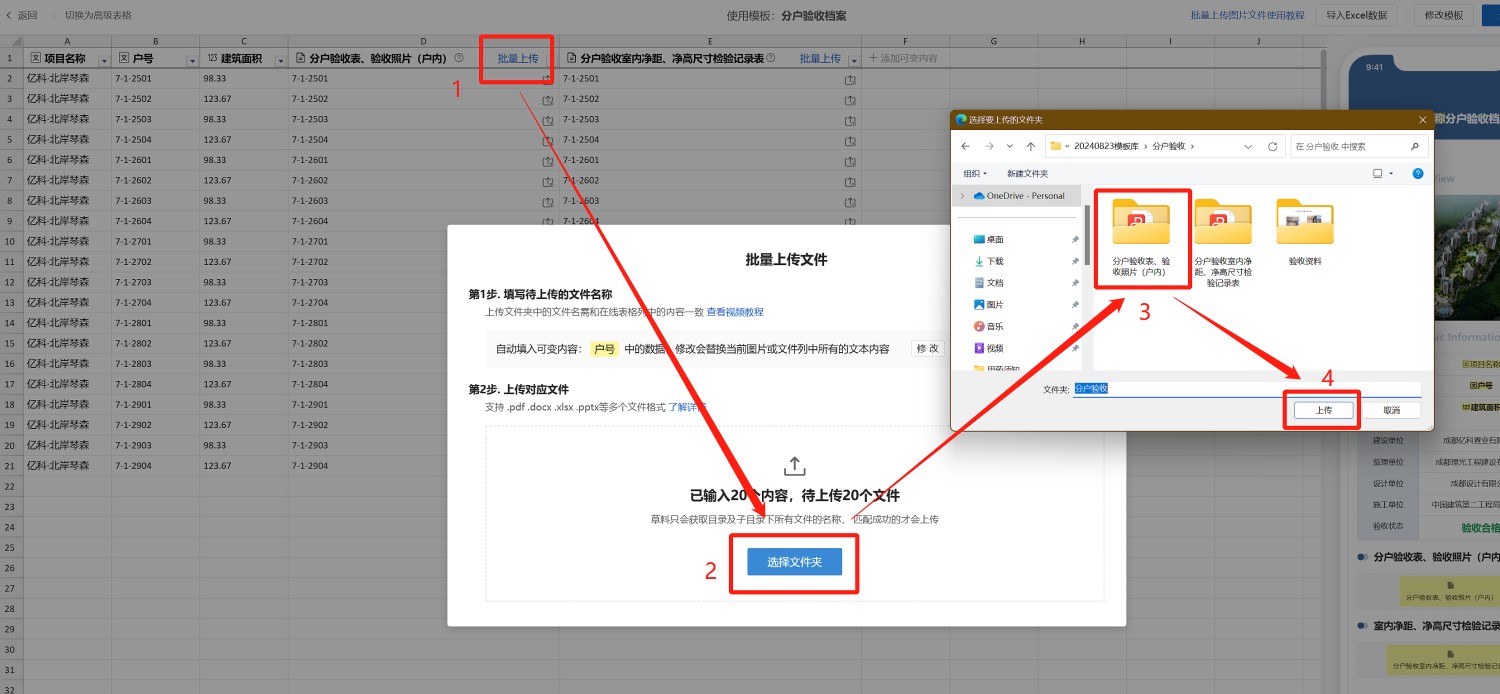Expand the OneDrive - Personal tree node

962,196
